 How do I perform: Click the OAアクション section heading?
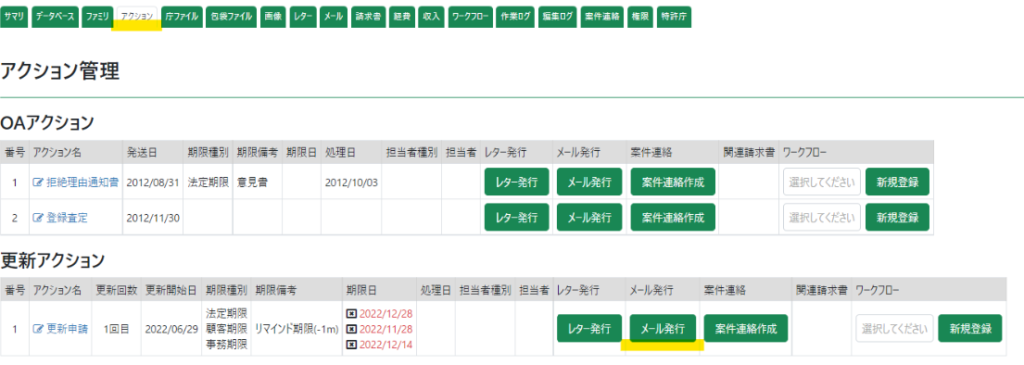(x=48, y=122)
